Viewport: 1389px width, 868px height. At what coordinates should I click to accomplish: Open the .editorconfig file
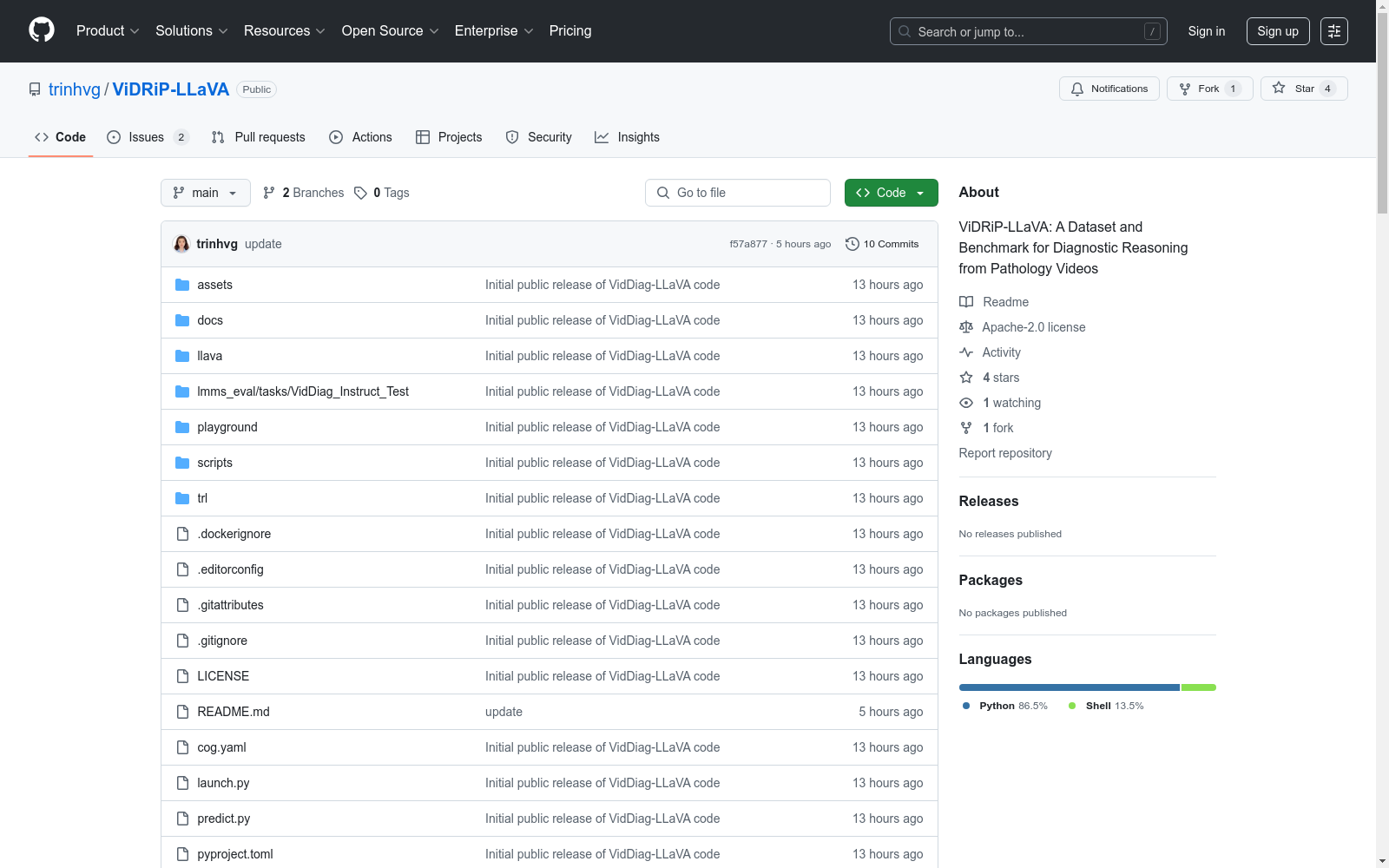point(230,569)
